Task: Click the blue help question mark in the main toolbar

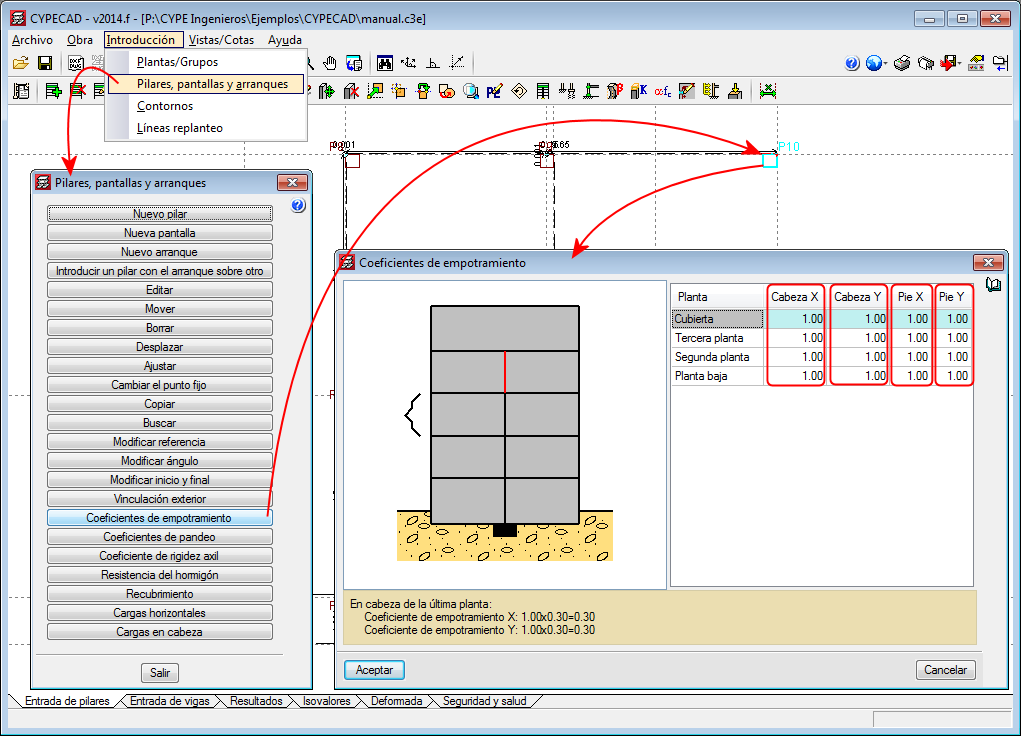Action: pos(852,63)
